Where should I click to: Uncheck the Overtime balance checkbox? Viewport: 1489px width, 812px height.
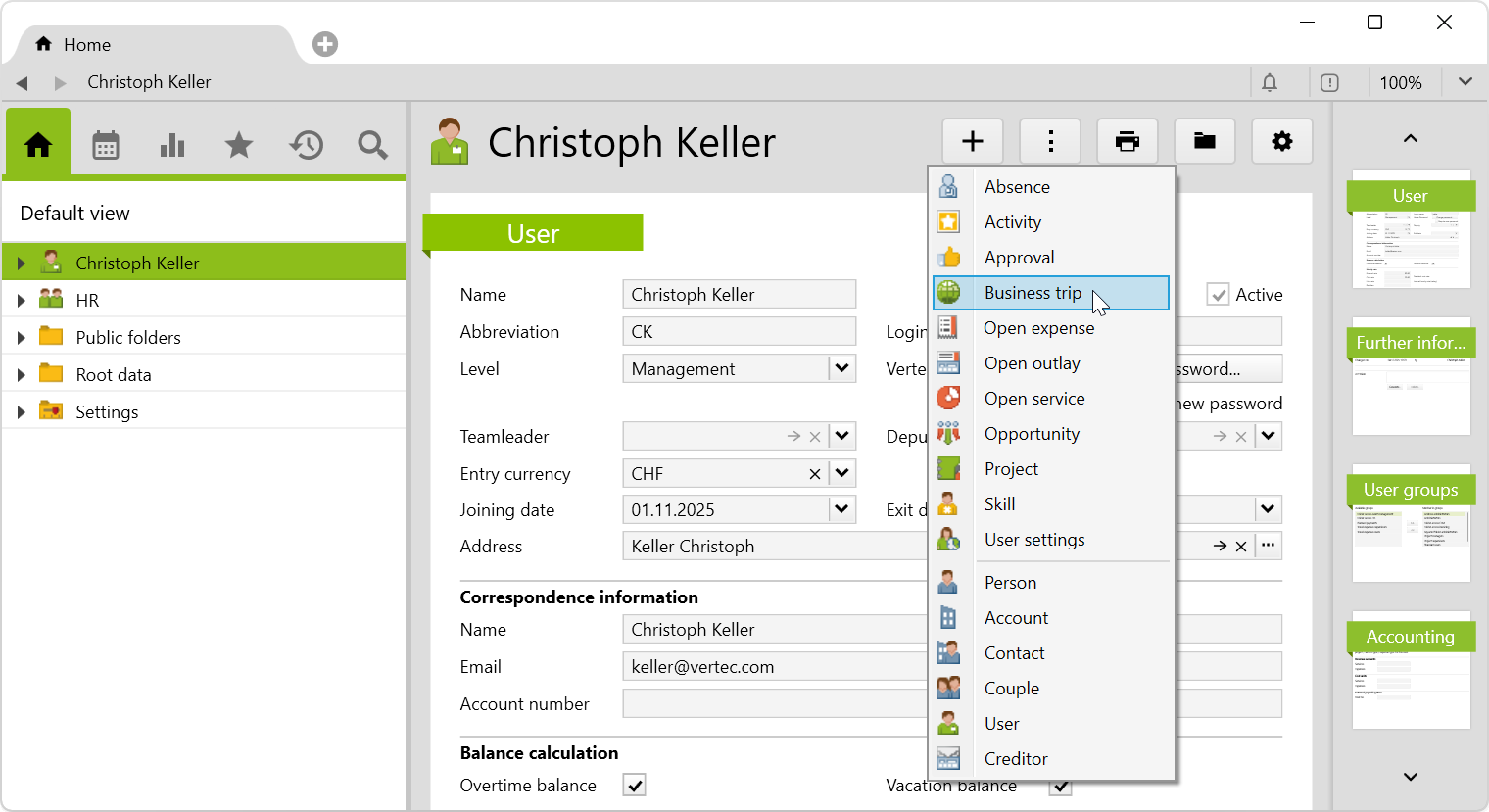coord(635,786)
